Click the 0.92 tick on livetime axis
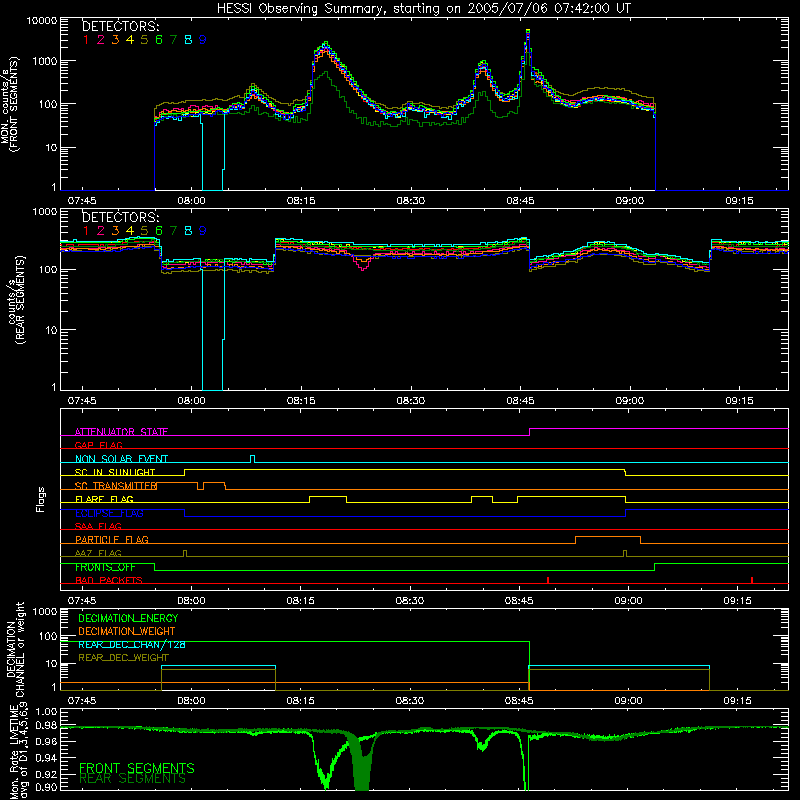 (x=46, y=772)
